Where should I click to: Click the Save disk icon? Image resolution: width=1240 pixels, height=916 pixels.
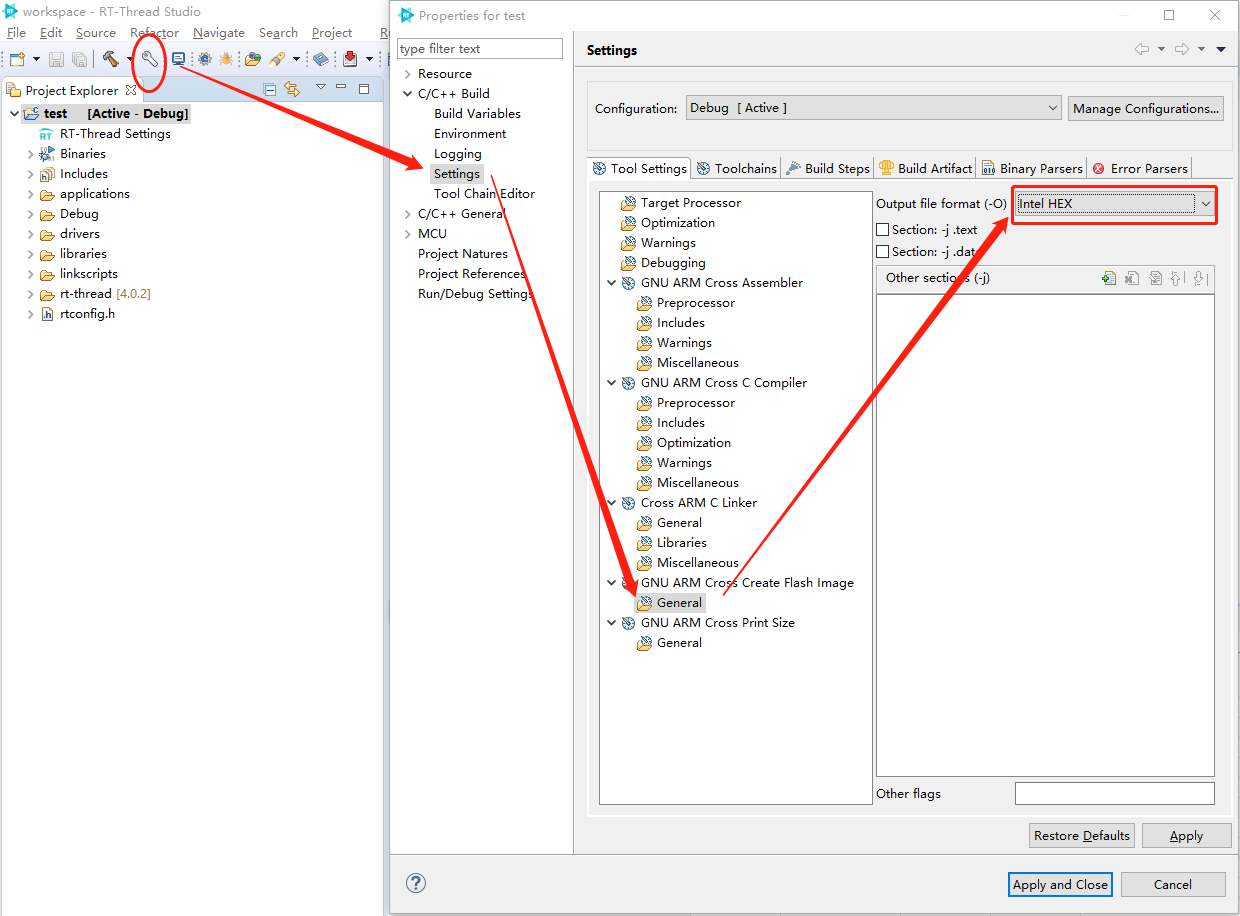pyautogui.click(x=56, y=60)
